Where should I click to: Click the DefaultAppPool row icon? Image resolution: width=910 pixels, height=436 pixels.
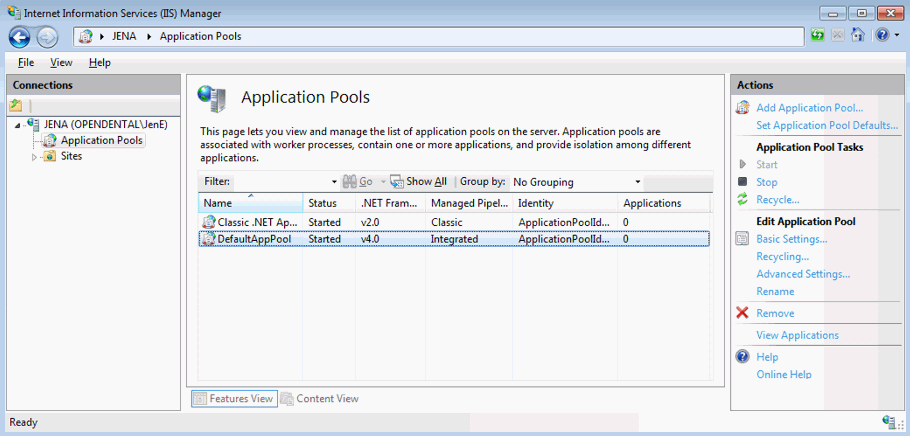[x=208, y=239]
